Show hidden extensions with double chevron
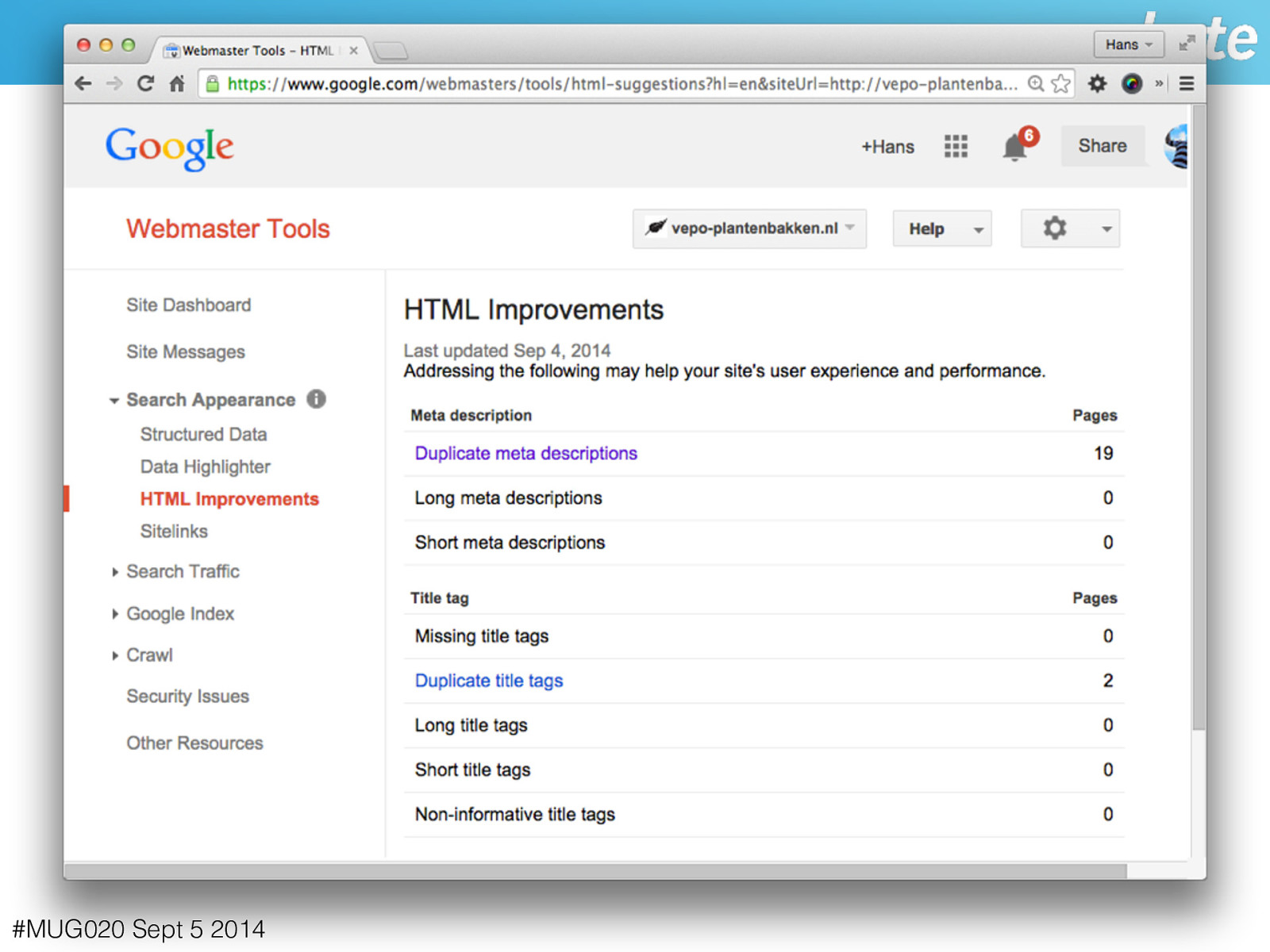This screenshot has width=1270, height=952. point(1159,83)
